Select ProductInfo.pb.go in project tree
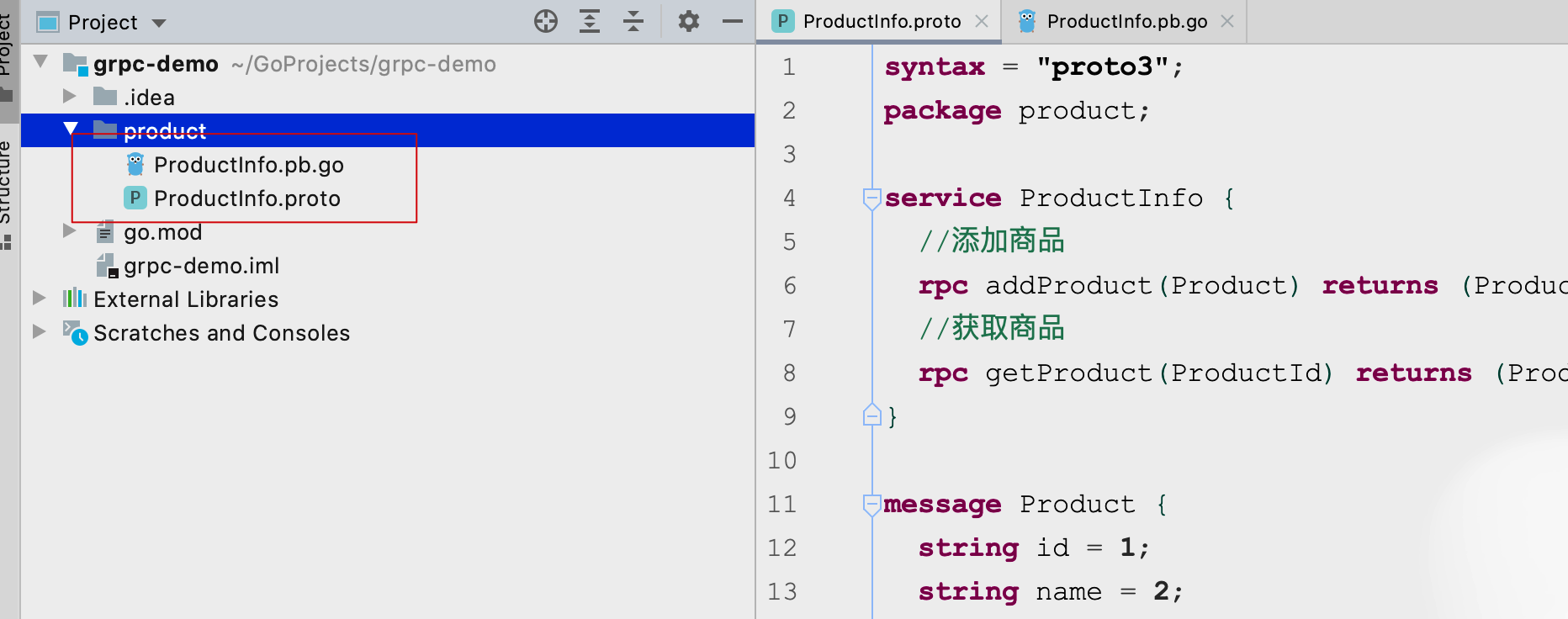 (248, 165)
